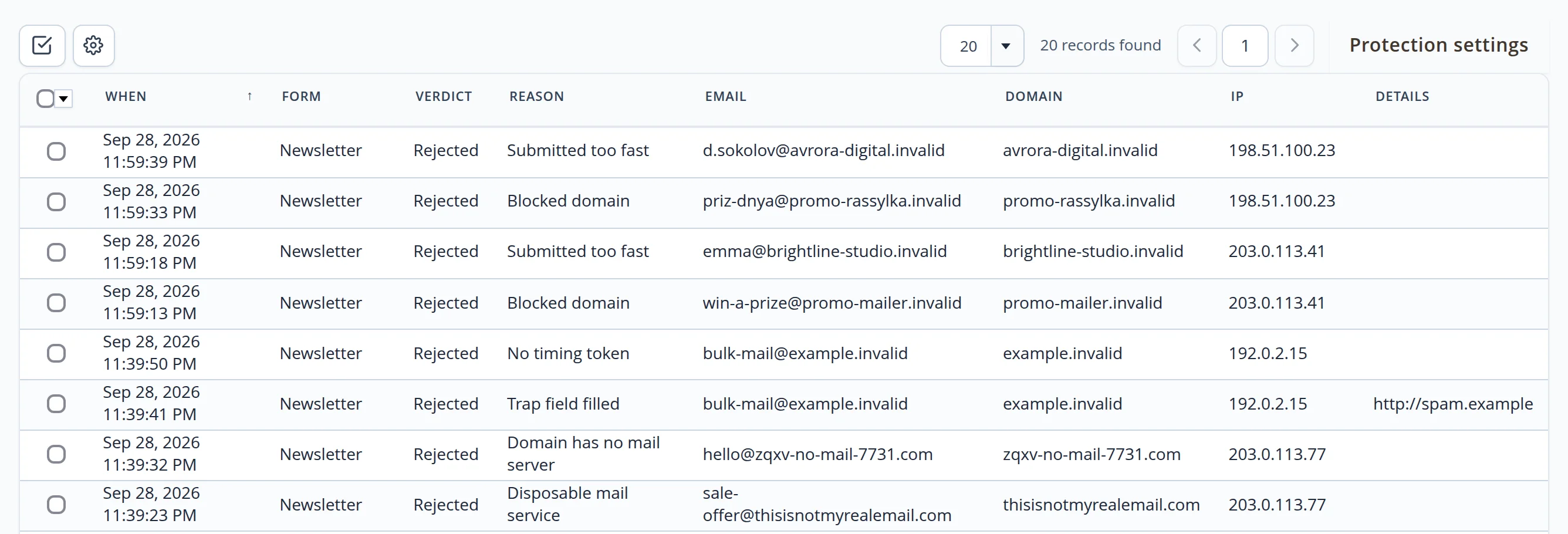Screen dimensions: 1568x534
Task: Click domain brightline-studio.invalid
Action: 1093,252
